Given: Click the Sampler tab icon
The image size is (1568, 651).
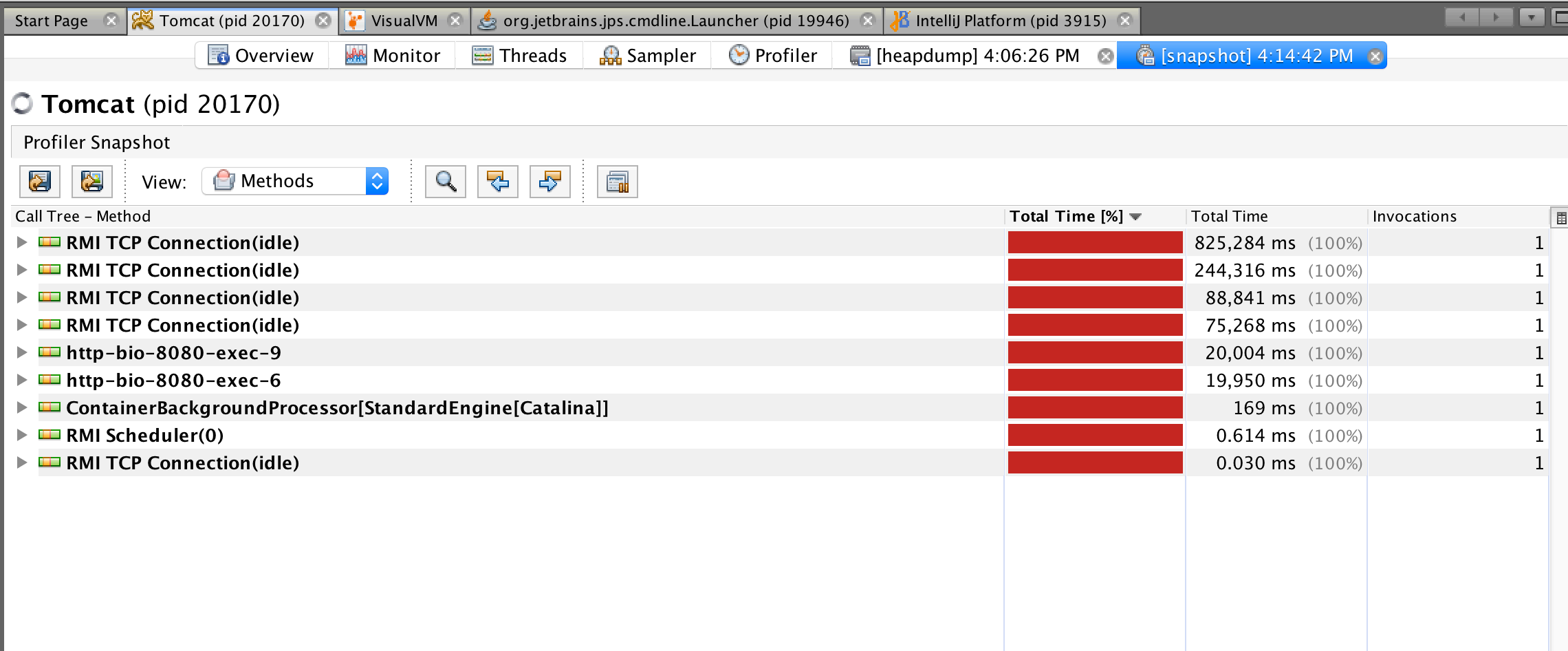Looking at the screenshot, I should pyautogui.click(x=610, y=56).
